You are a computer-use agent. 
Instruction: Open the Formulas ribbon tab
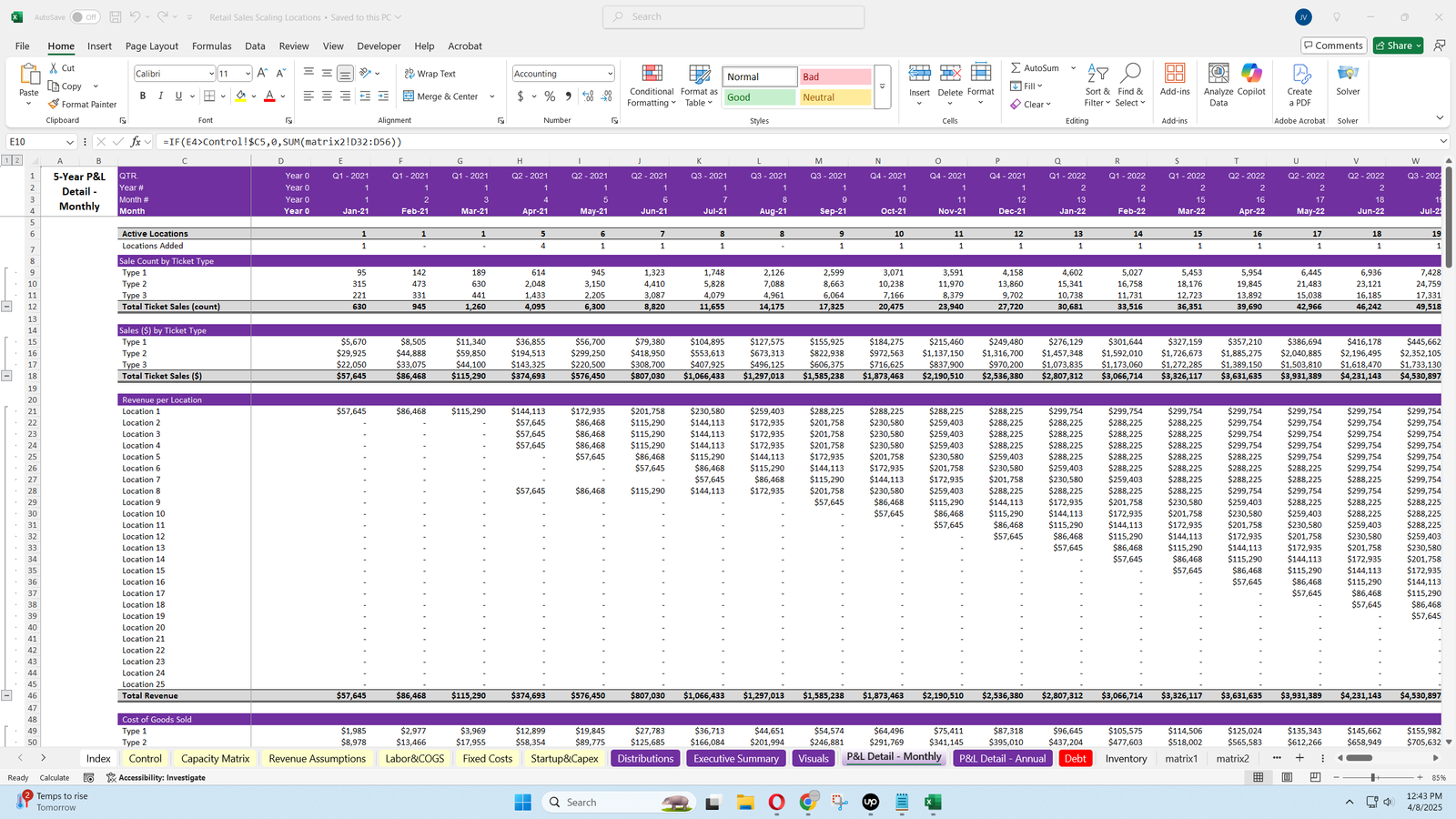coord(211,46)
